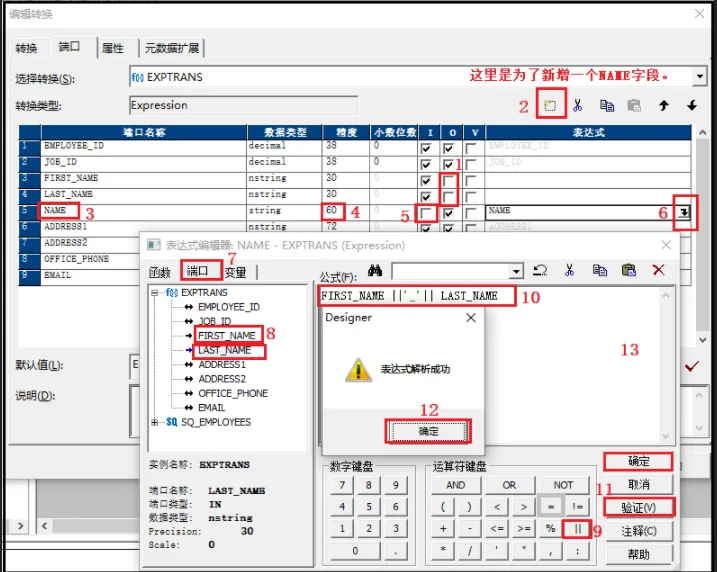717x572 pixels.
Task: Toggle input checkbox for EMPLOYEE_ID row
Action: (x=426, y=148)
